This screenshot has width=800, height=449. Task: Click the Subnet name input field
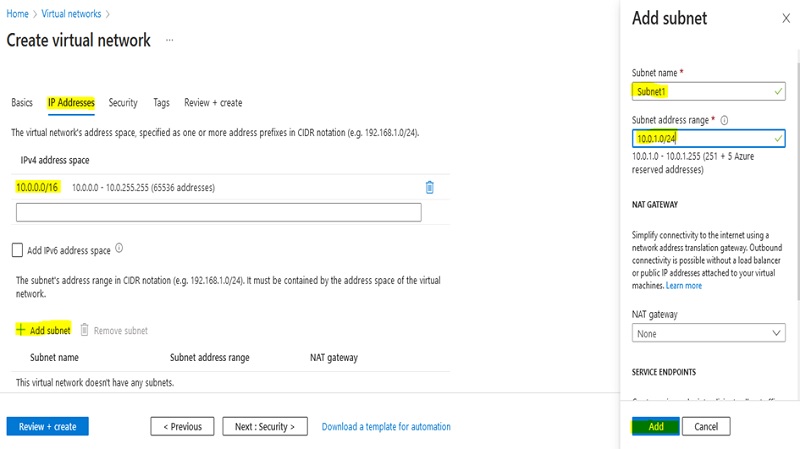[x=708, y=91]
